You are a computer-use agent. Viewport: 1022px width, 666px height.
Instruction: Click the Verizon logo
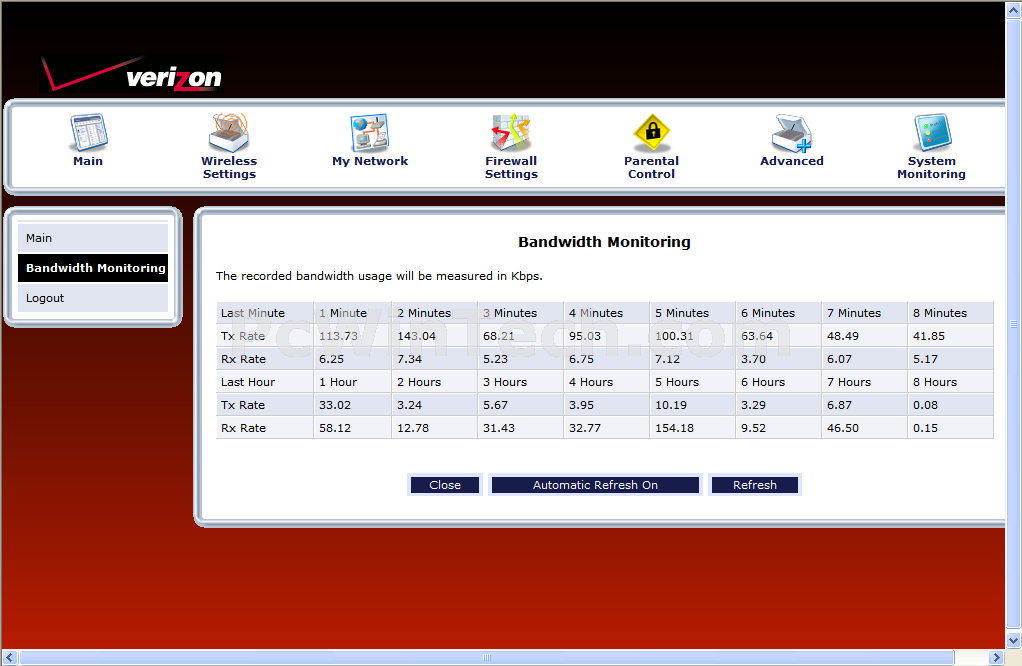pyautogui.click(x=132, y=76)
